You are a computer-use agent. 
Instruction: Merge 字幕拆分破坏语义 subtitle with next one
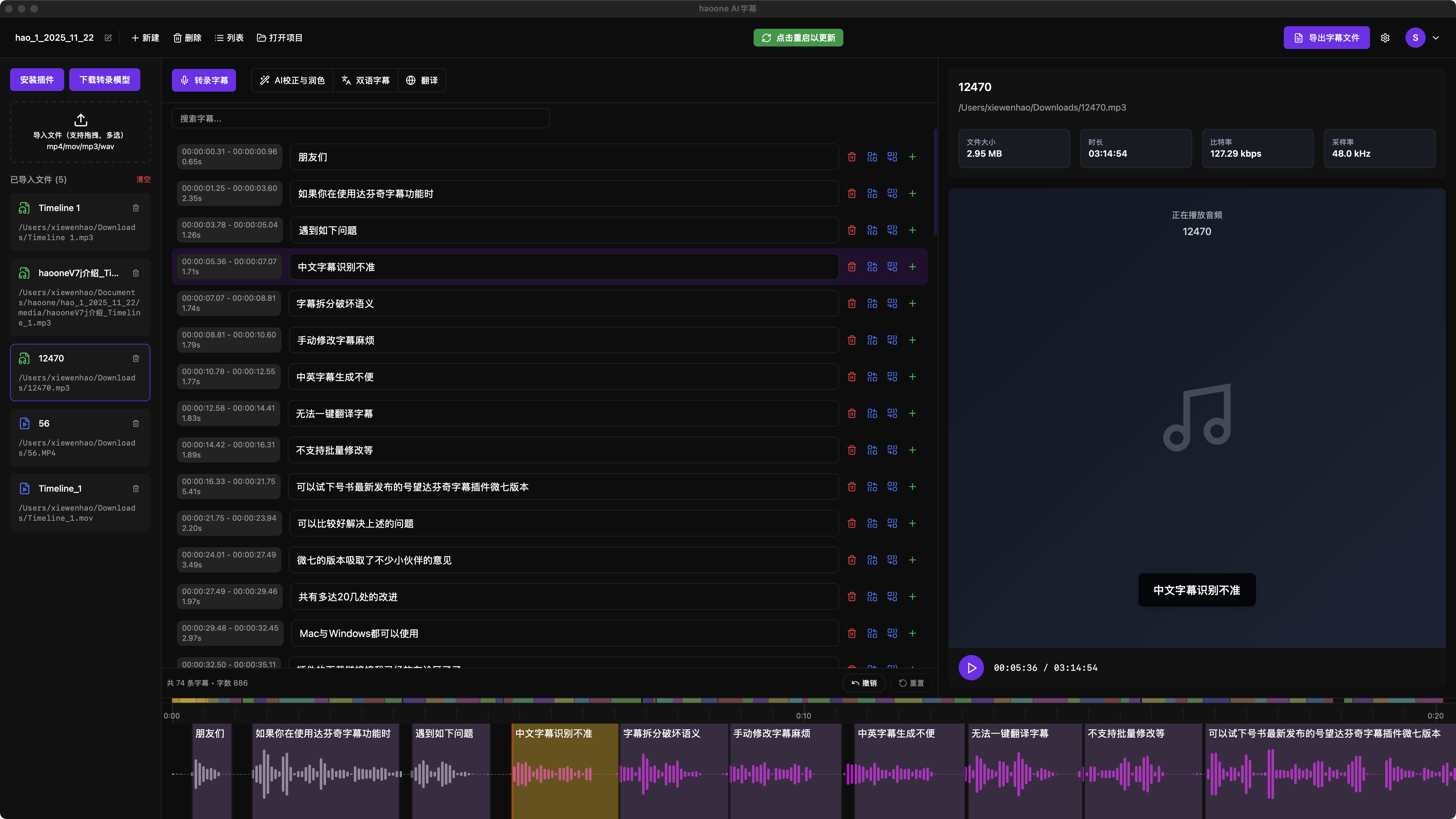coord(892,304)
